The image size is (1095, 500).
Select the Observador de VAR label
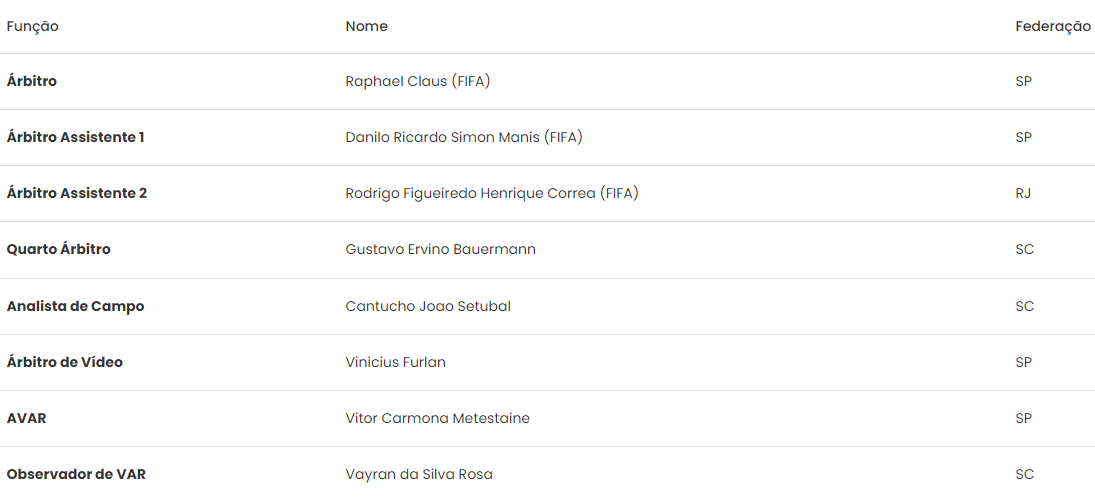[76, 474]
